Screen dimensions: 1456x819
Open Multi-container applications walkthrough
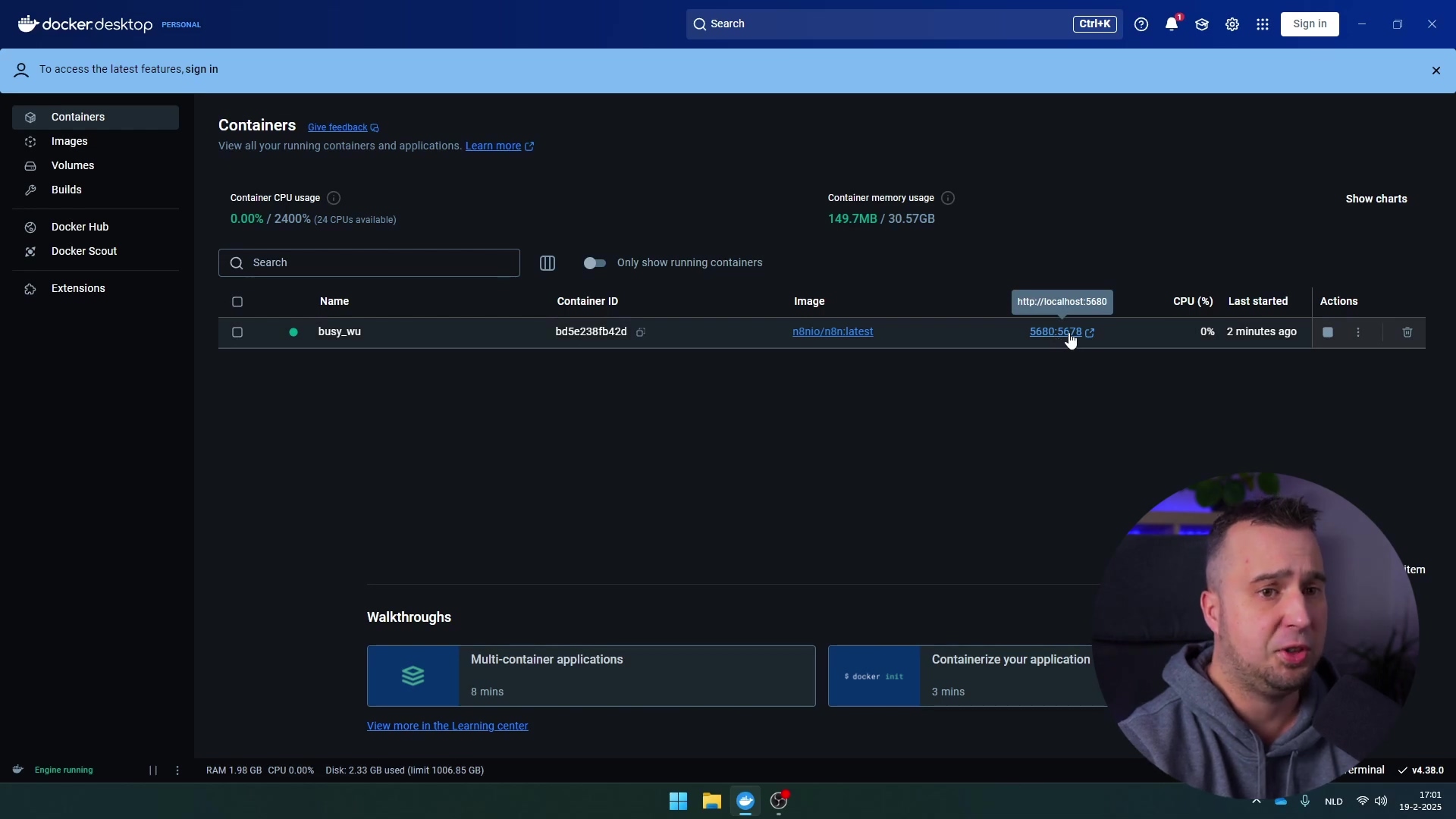pos(591,676)
